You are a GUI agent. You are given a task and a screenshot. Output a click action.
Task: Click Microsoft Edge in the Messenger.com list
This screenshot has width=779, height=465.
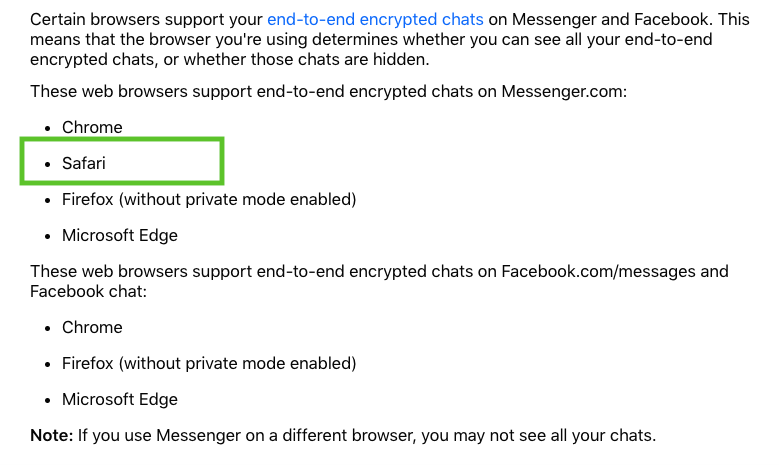pyautogui.click(x=120, y=235)
